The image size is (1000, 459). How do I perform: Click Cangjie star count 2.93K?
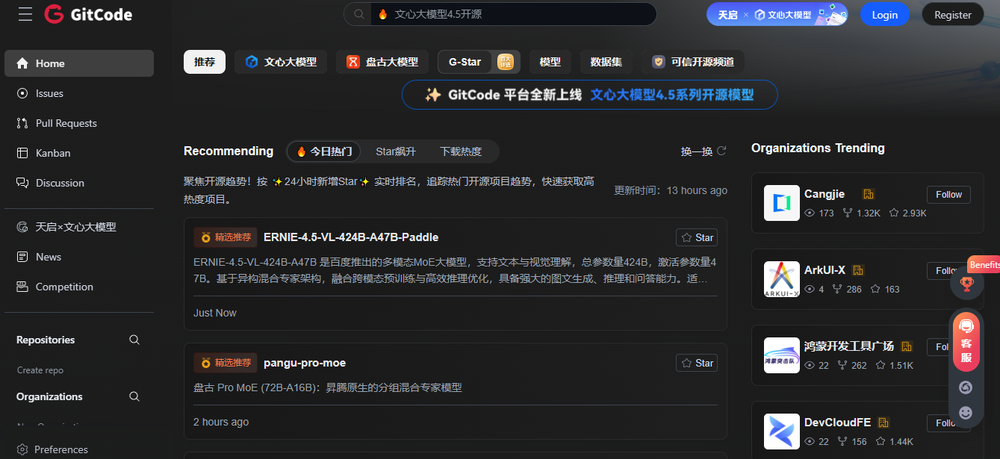[908, 213]
